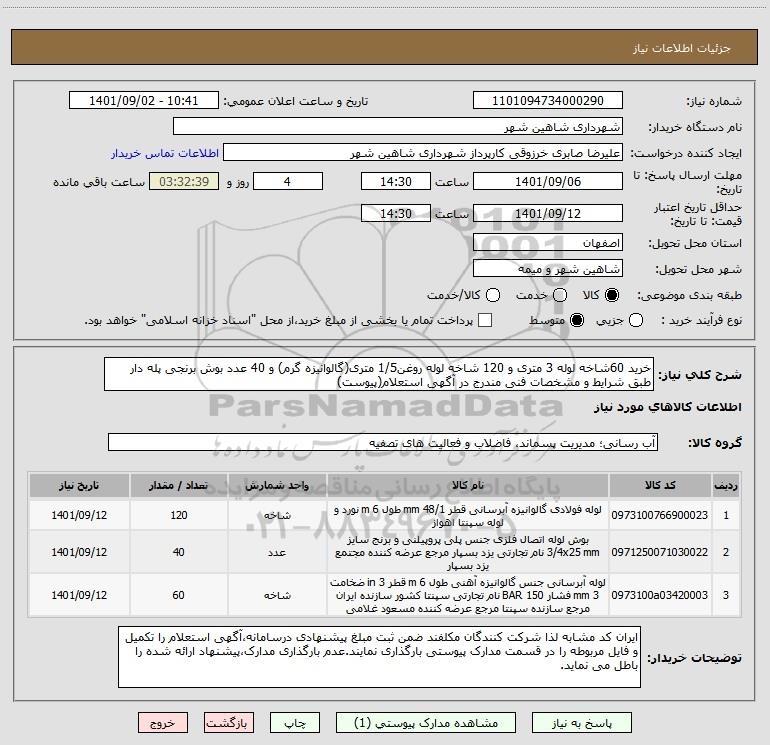770x745 pixels.
Task: Click the ردیف column header
Action: 726,486
